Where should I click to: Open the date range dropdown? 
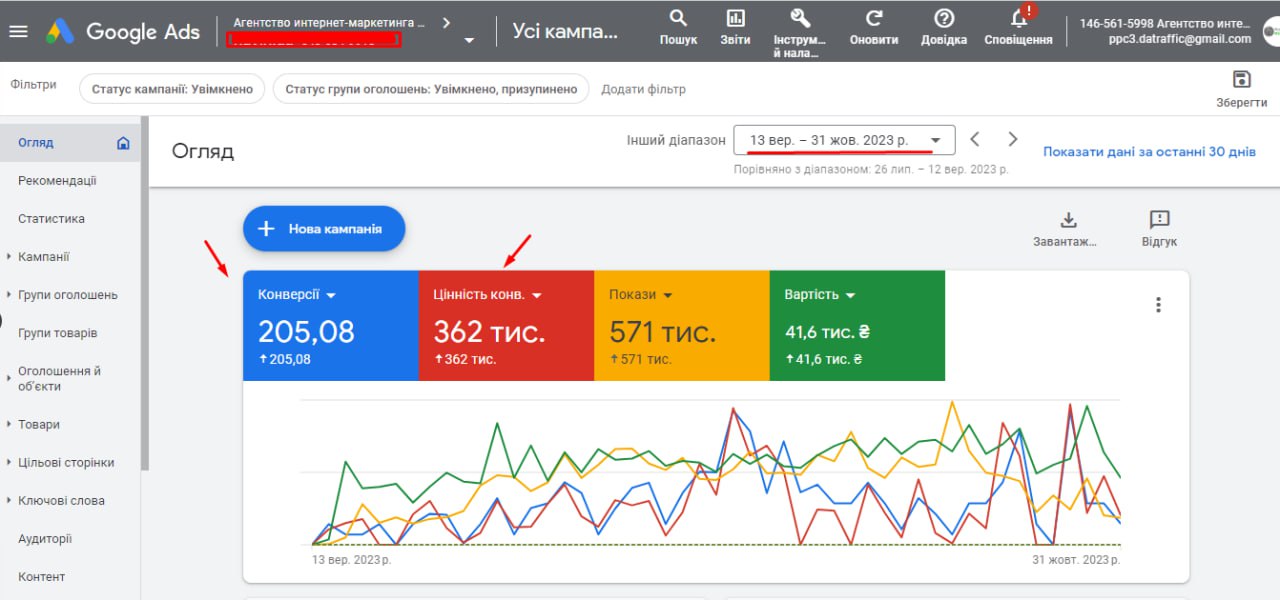point(844,140)
